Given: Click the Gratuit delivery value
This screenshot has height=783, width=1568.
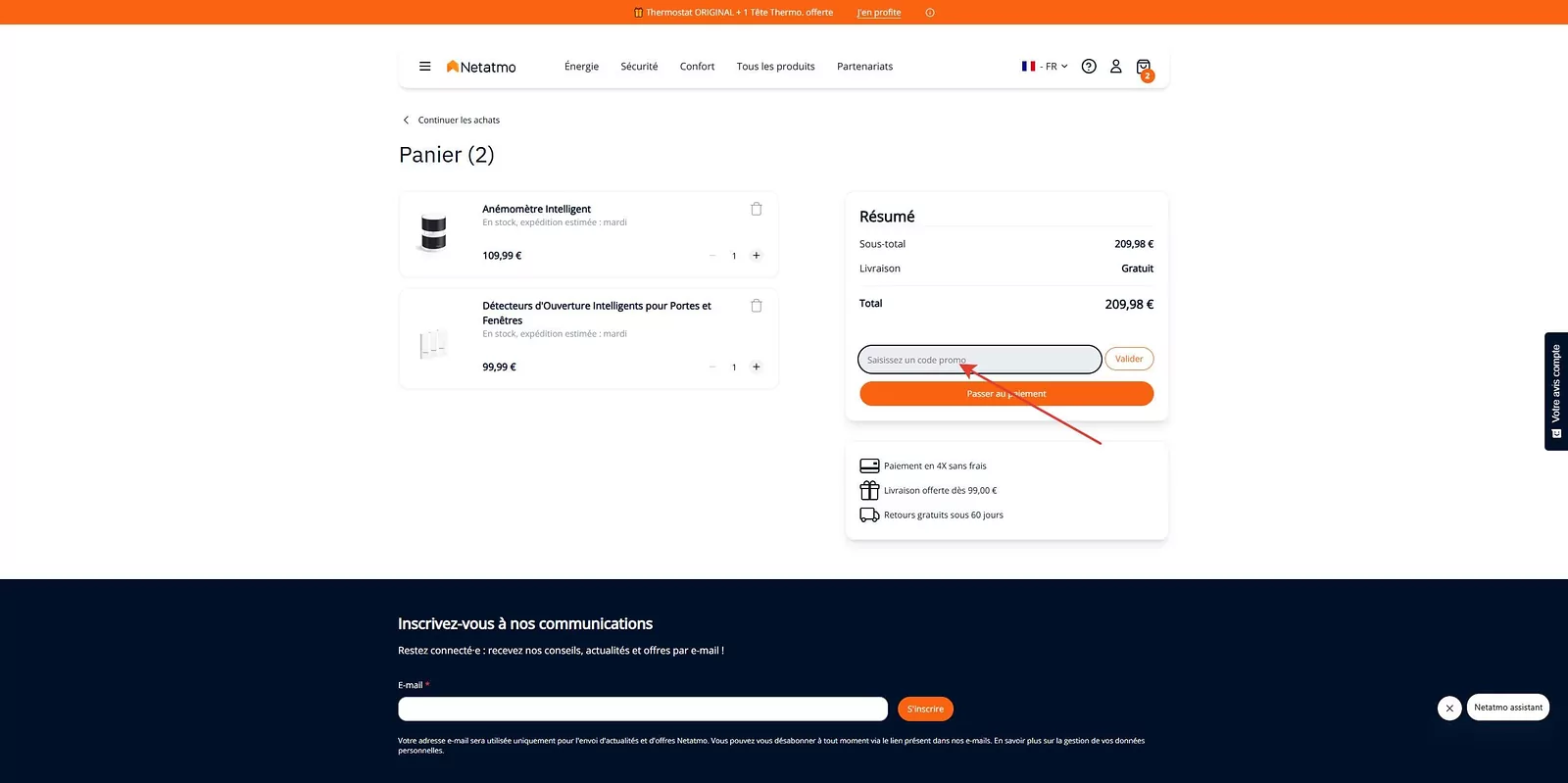Looking at the screenshot, I should point(1138,269).
